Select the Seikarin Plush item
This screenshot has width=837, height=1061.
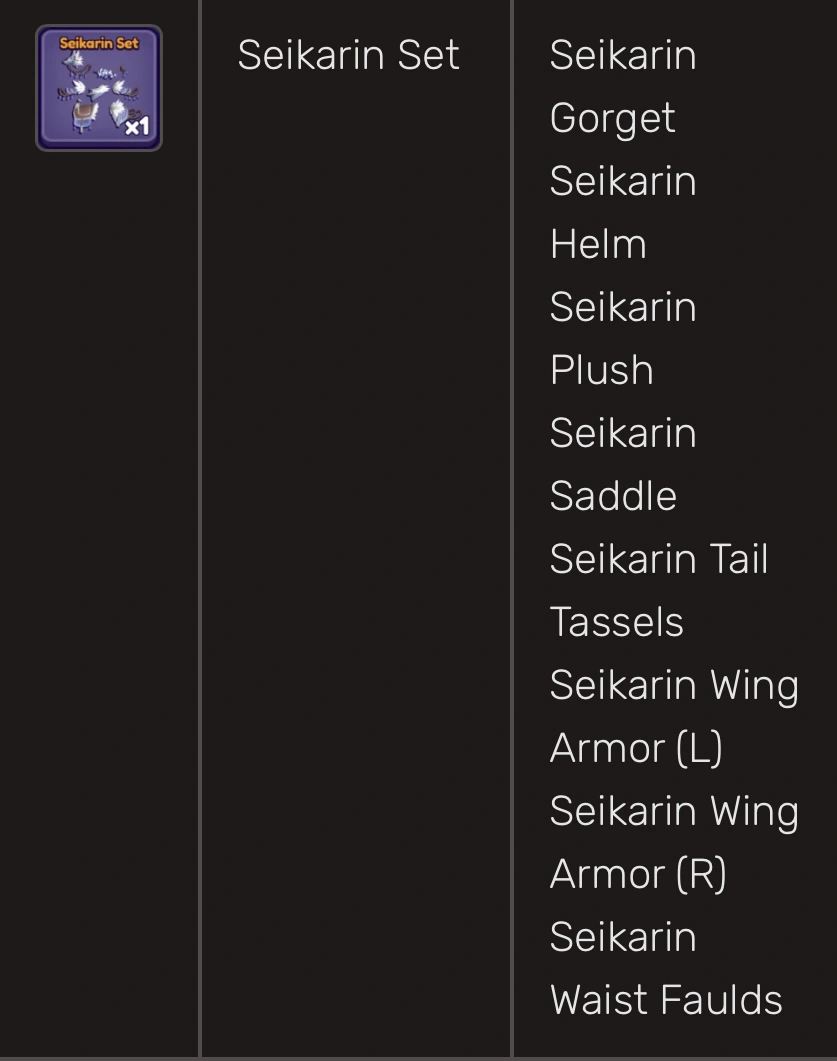pos(622,338)
